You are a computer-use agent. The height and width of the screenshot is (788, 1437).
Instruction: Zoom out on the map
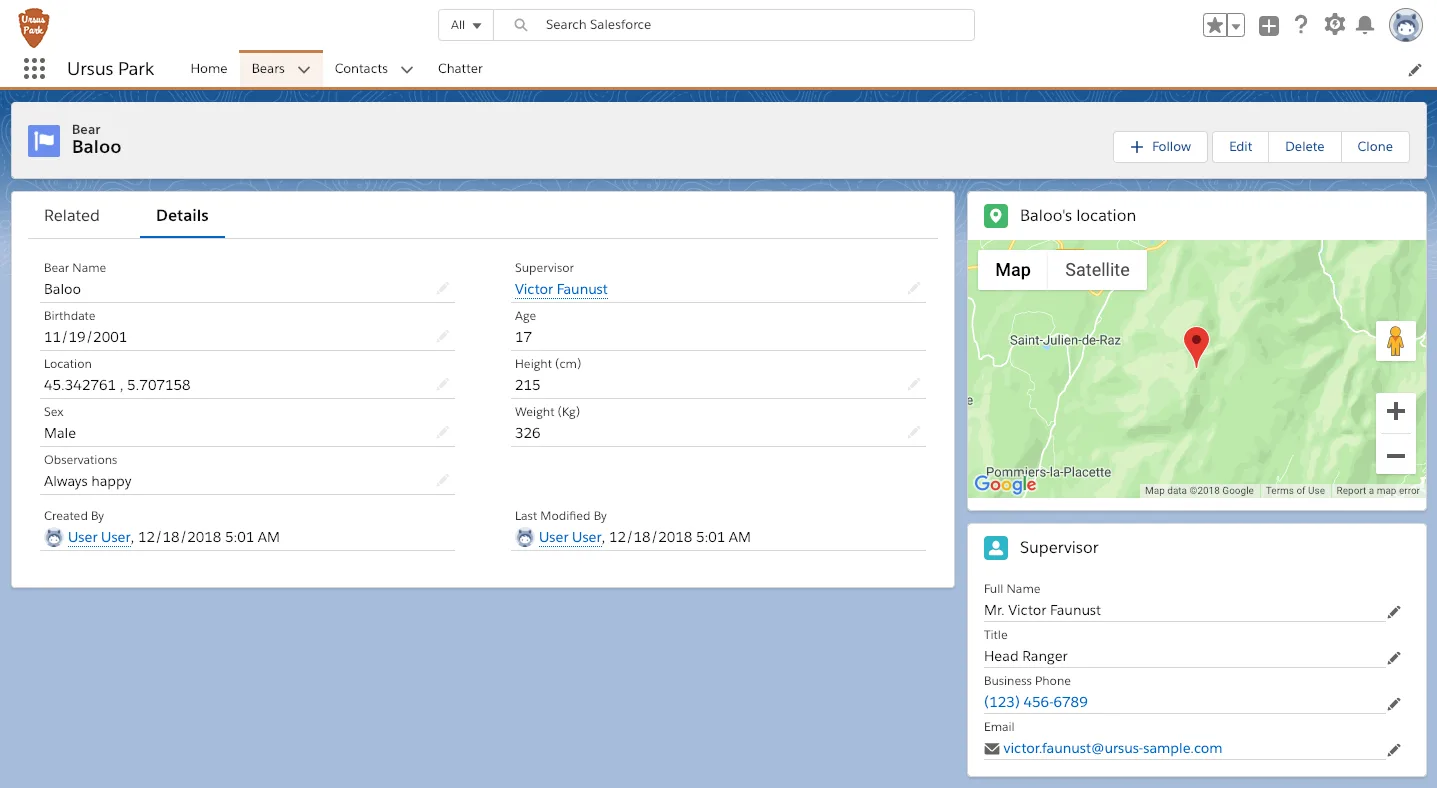1396,456
